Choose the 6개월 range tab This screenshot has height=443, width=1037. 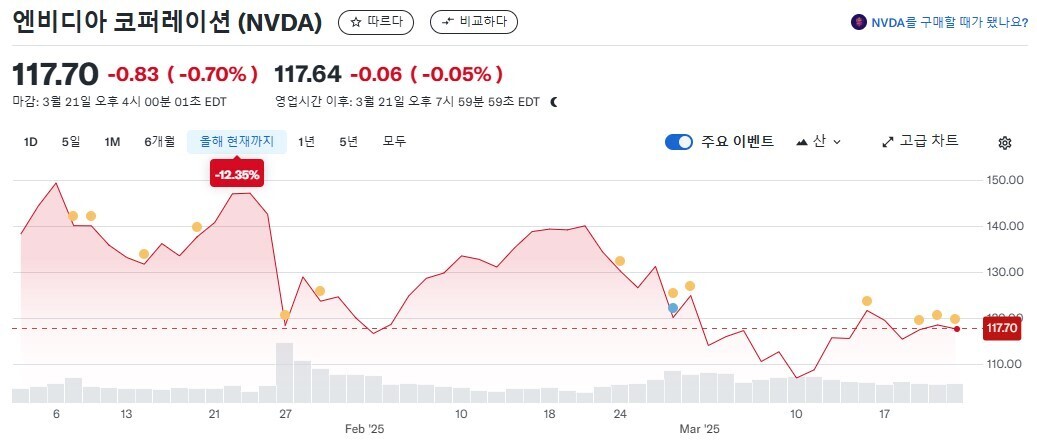coord(159,142)
